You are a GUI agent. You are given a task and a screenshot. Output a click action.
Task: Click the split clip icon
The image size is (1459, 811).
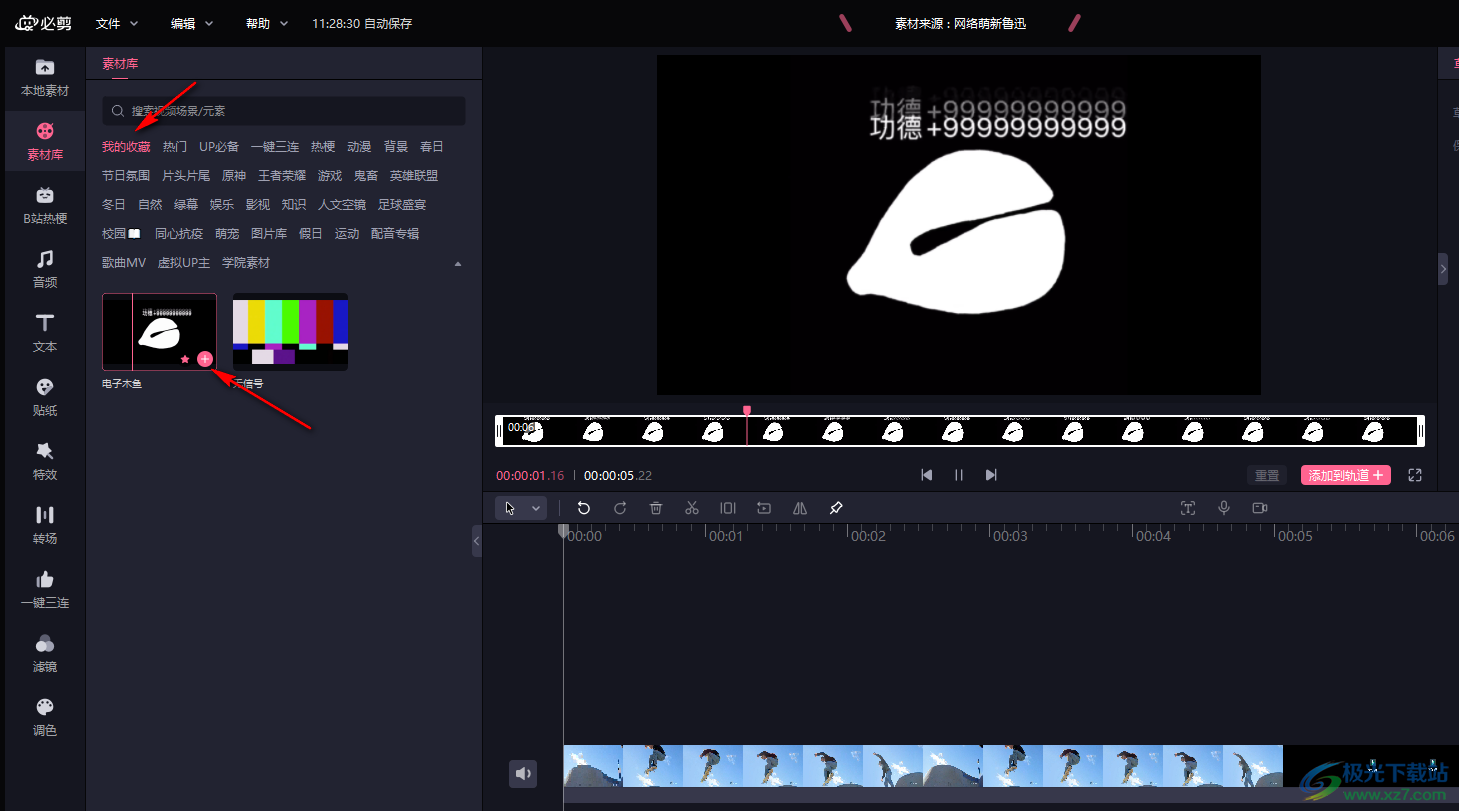pos(728,508)
